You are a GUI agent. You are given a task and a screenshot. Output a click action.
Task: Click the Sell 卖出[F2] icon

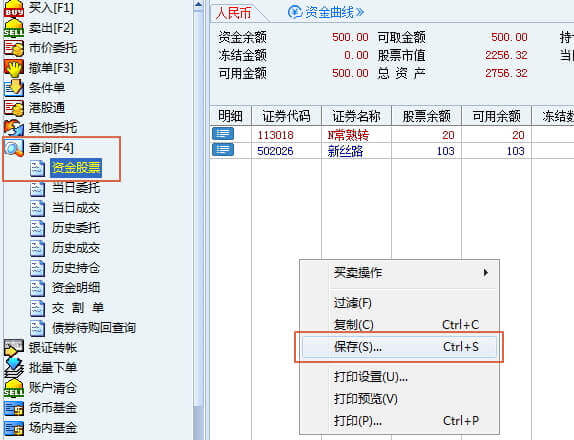point(14,28)
